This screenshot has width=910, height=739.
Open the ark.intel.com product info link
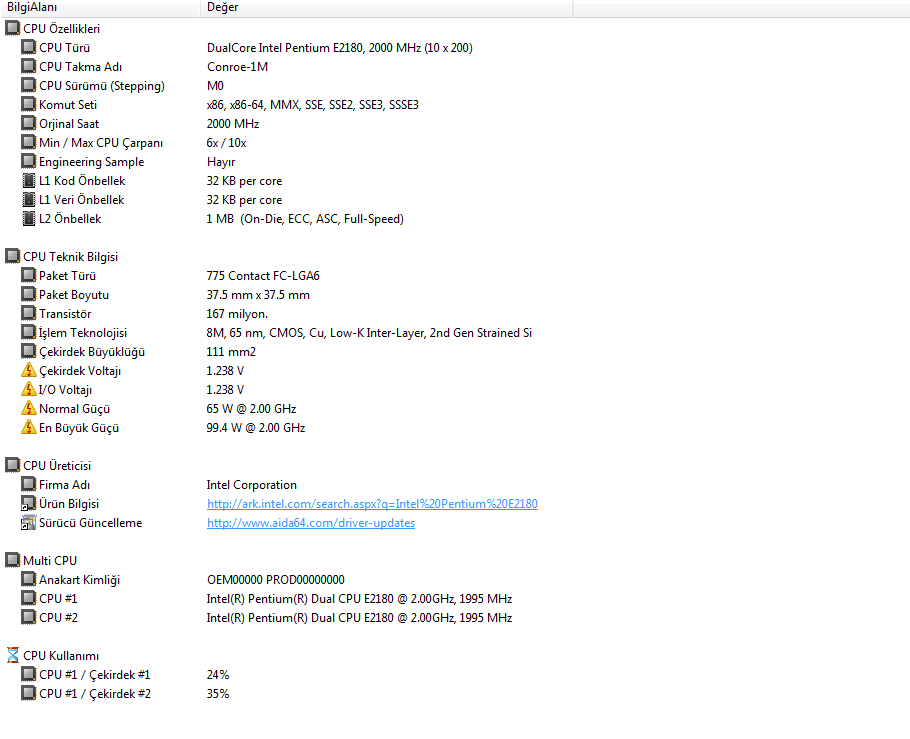coord(372,504)
